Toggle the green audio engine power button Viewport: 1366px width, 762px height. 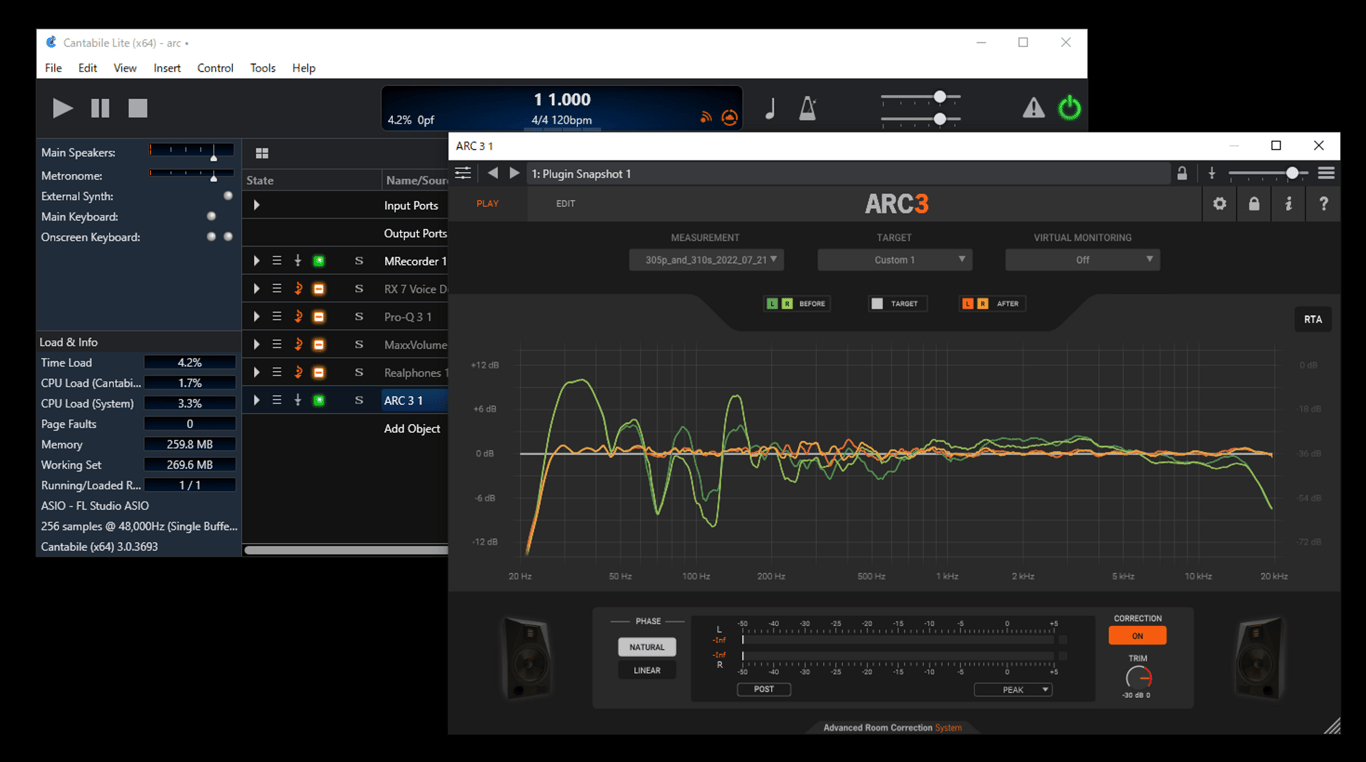[1069, 107]
